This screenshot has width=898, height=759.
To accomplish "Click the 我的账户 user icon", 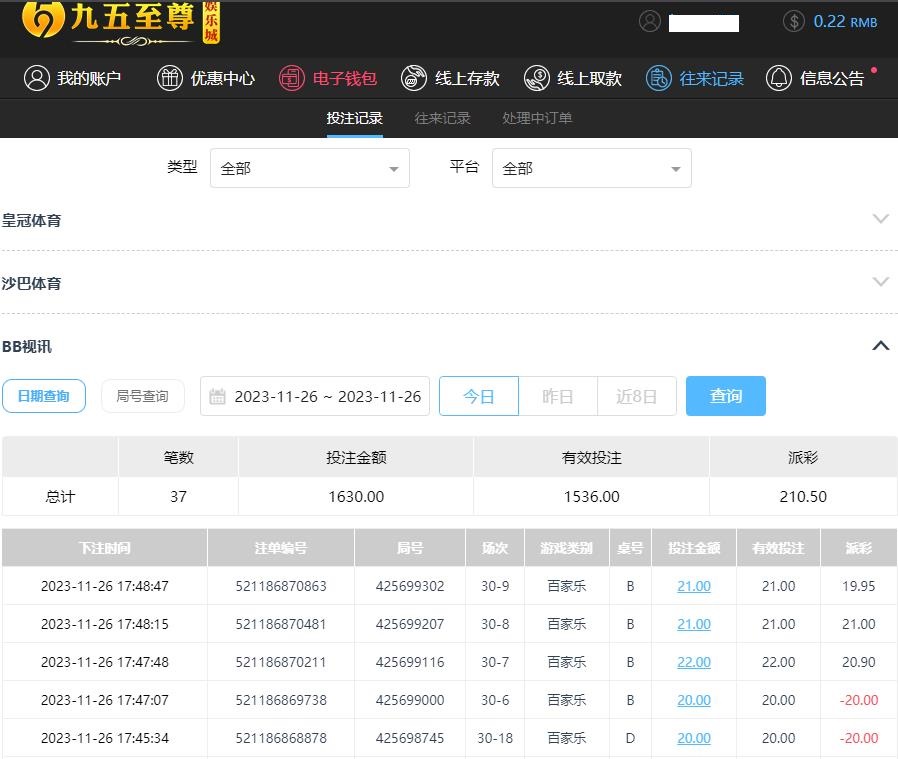I will 37,78.
